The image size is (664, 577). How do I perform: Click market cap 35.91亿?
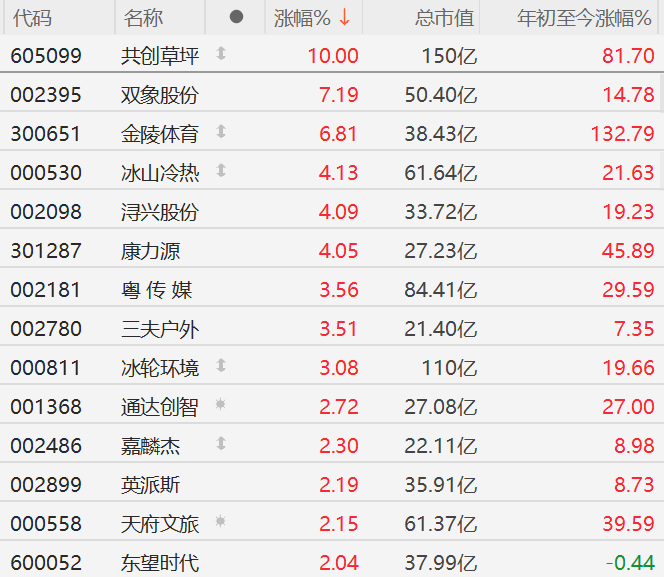(441, 485)
